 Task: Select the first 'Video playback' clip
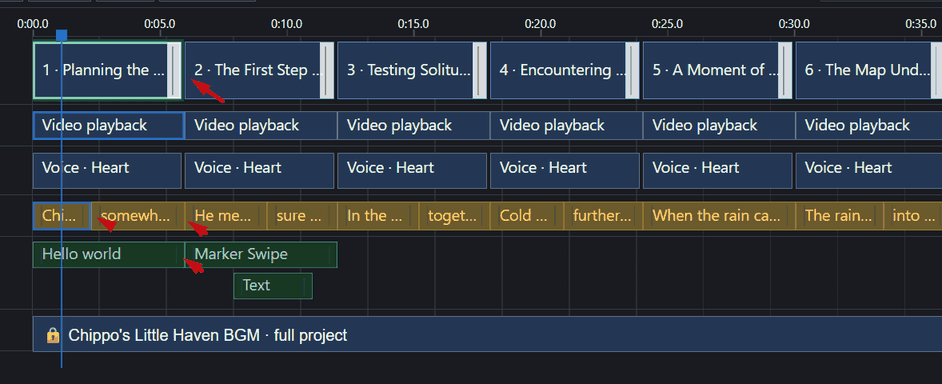108,126
